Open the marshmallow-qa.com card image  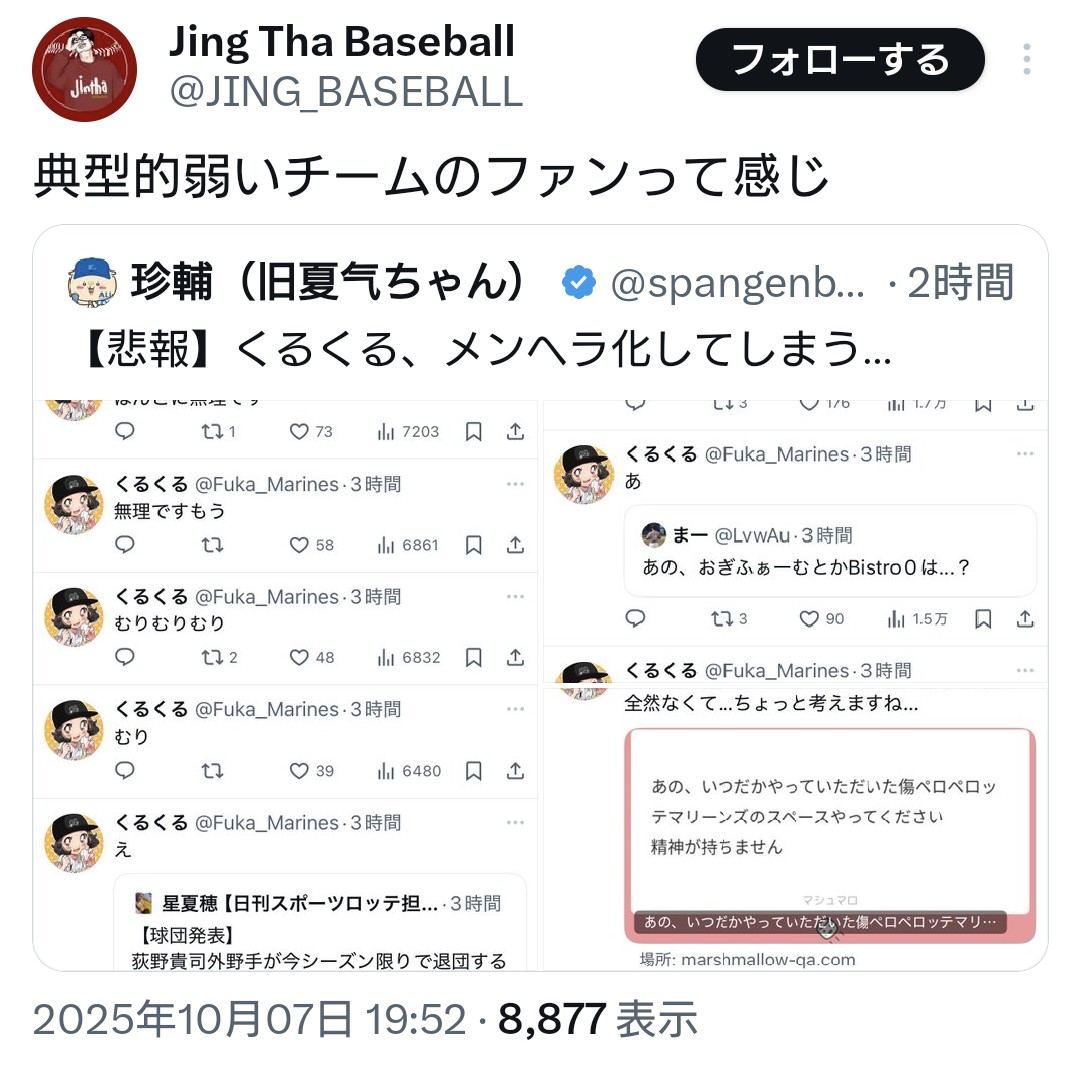click(830, 835)
